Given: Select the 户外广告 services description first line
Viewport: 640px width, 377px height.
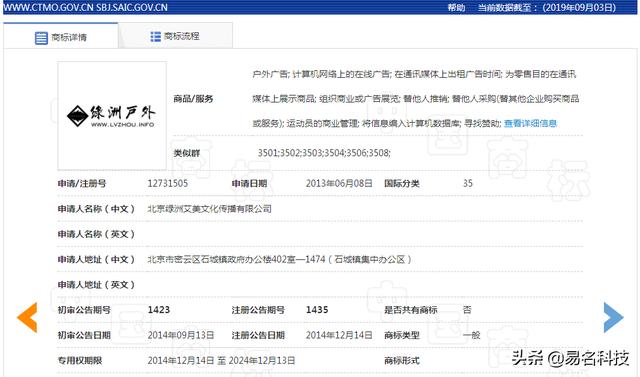Looking at the screenshot, I should pyautogui.click(x=414, y=74).
